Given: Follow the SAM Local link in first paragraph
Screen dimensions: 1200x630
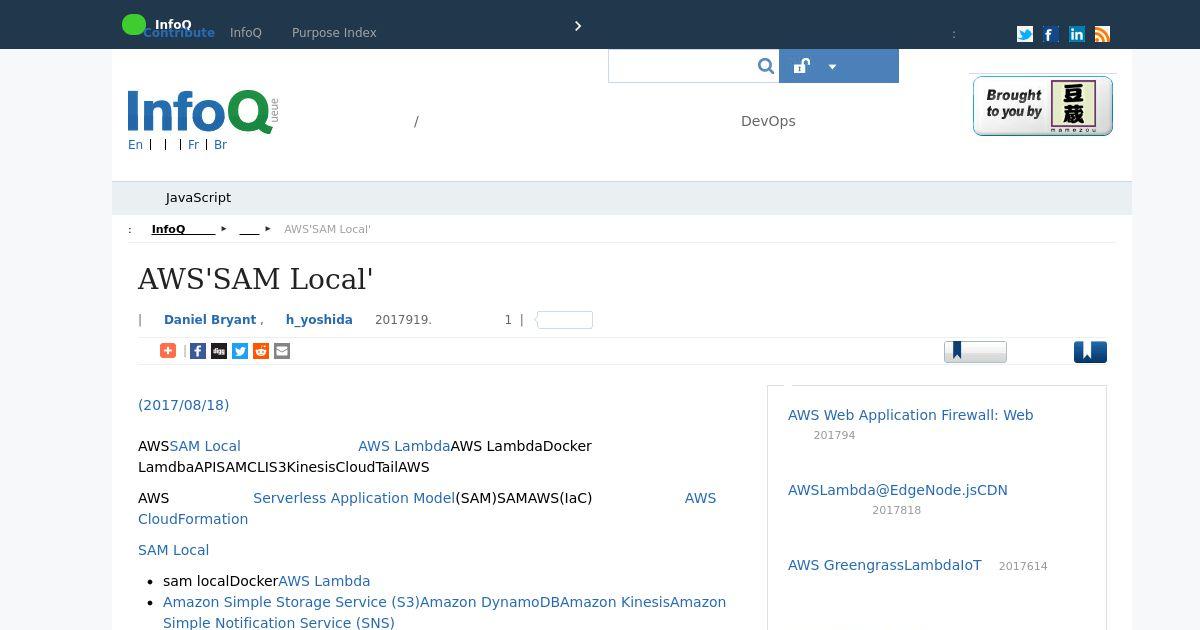Looking at the screenshot, I should coord(205,446).
